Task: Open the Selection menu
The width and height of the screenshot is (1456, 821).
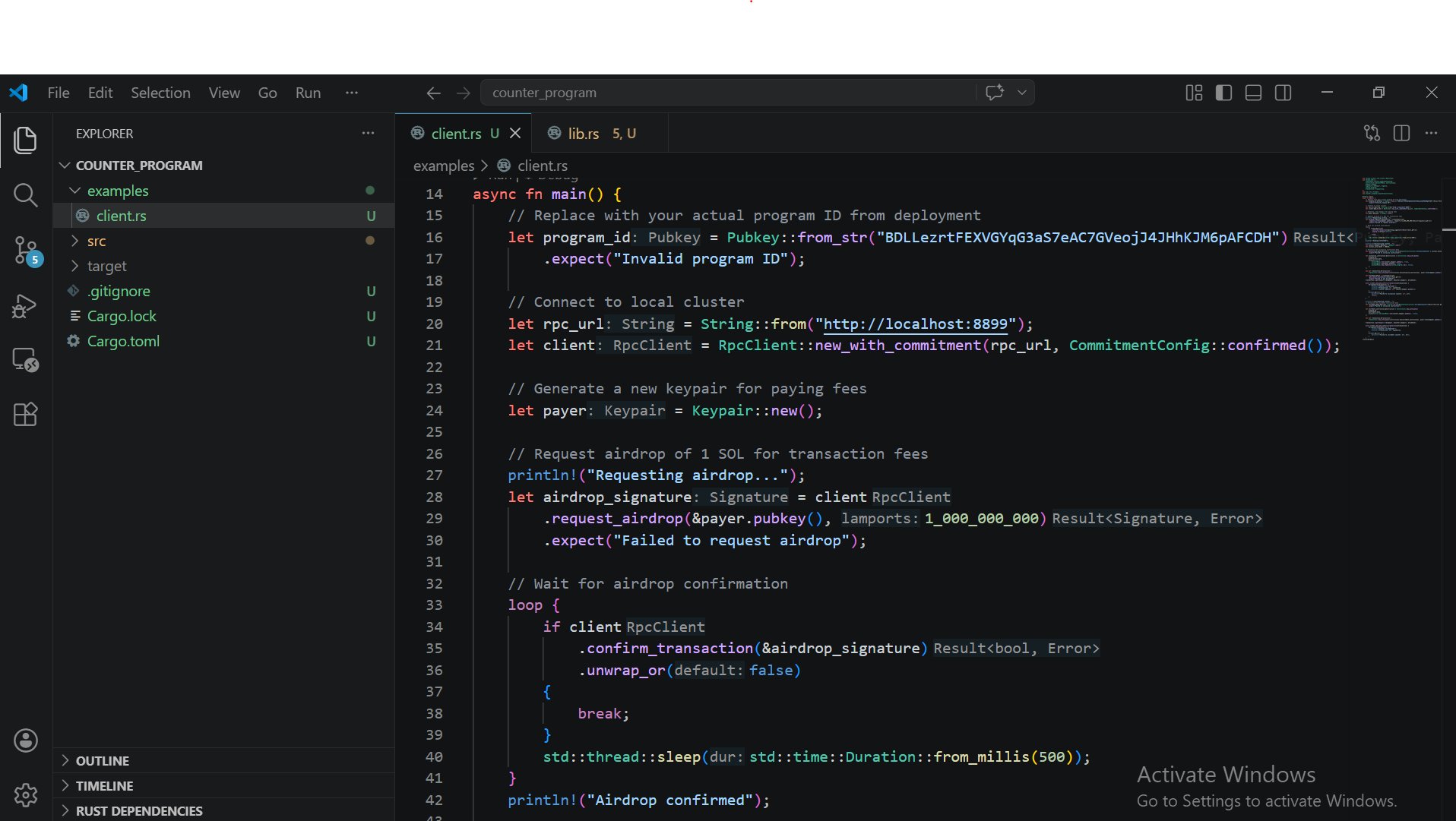Action: point(160,93)
